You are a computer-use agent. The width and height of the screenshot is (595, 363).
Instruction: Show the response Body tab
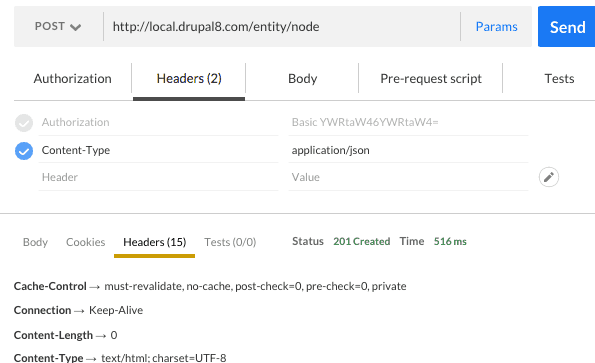click(35, 242)
